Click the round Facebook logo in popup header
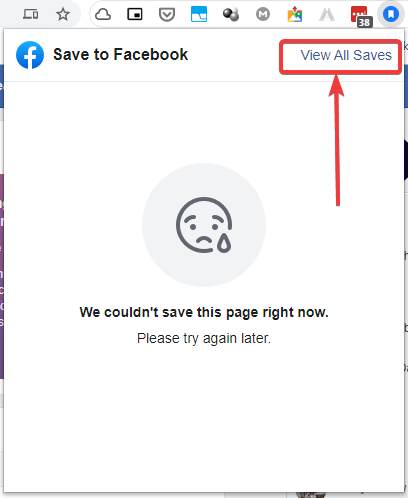The height and width of the screenshot is (498, 408). pos(30,55)
